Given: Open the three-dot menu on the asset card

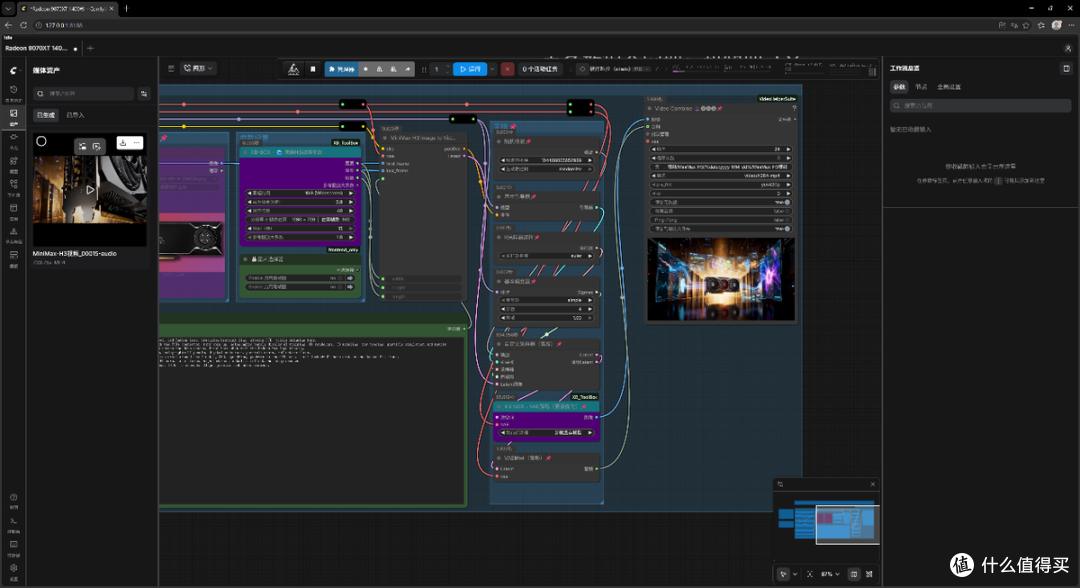Looking at the screenshot, I should 136,143.
